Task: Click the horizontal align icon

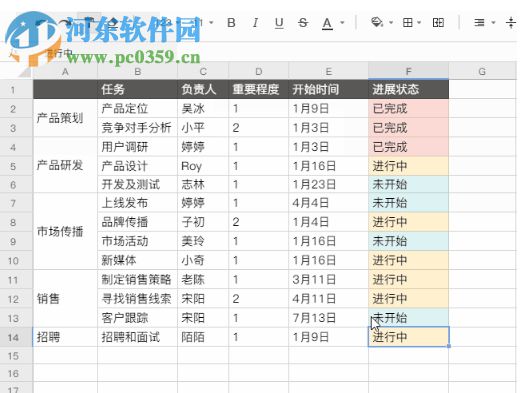Action: pos(479,23)
